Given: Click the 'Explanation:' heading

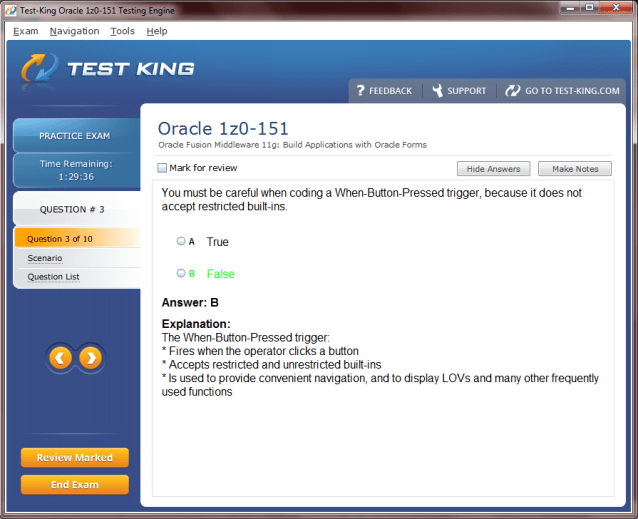Looking at the screenshot, I should (196, 324).
